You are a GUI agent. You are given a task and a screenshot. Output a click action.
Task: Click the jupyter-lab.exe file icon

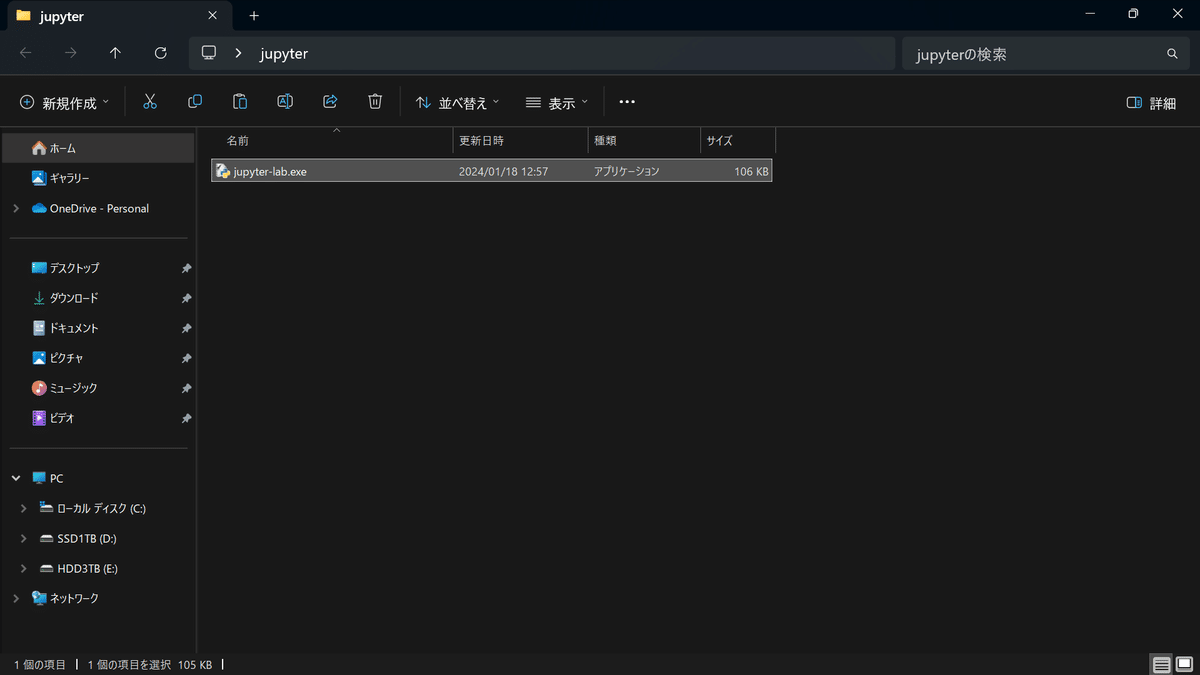point(223,171)
